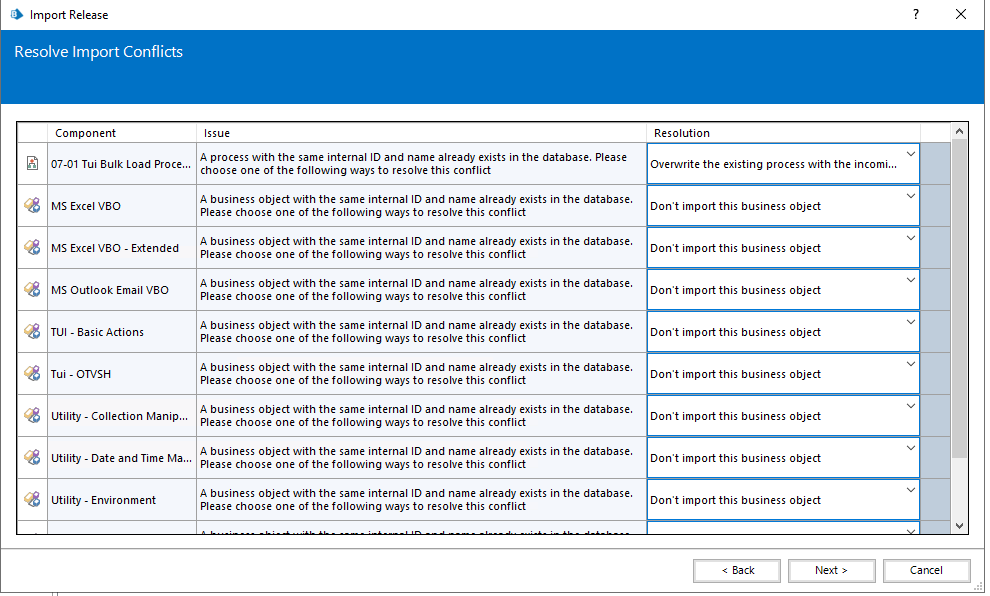Proceed by clicking the Next button
Screen dimensions: 990x596
(x=832, y=570)
